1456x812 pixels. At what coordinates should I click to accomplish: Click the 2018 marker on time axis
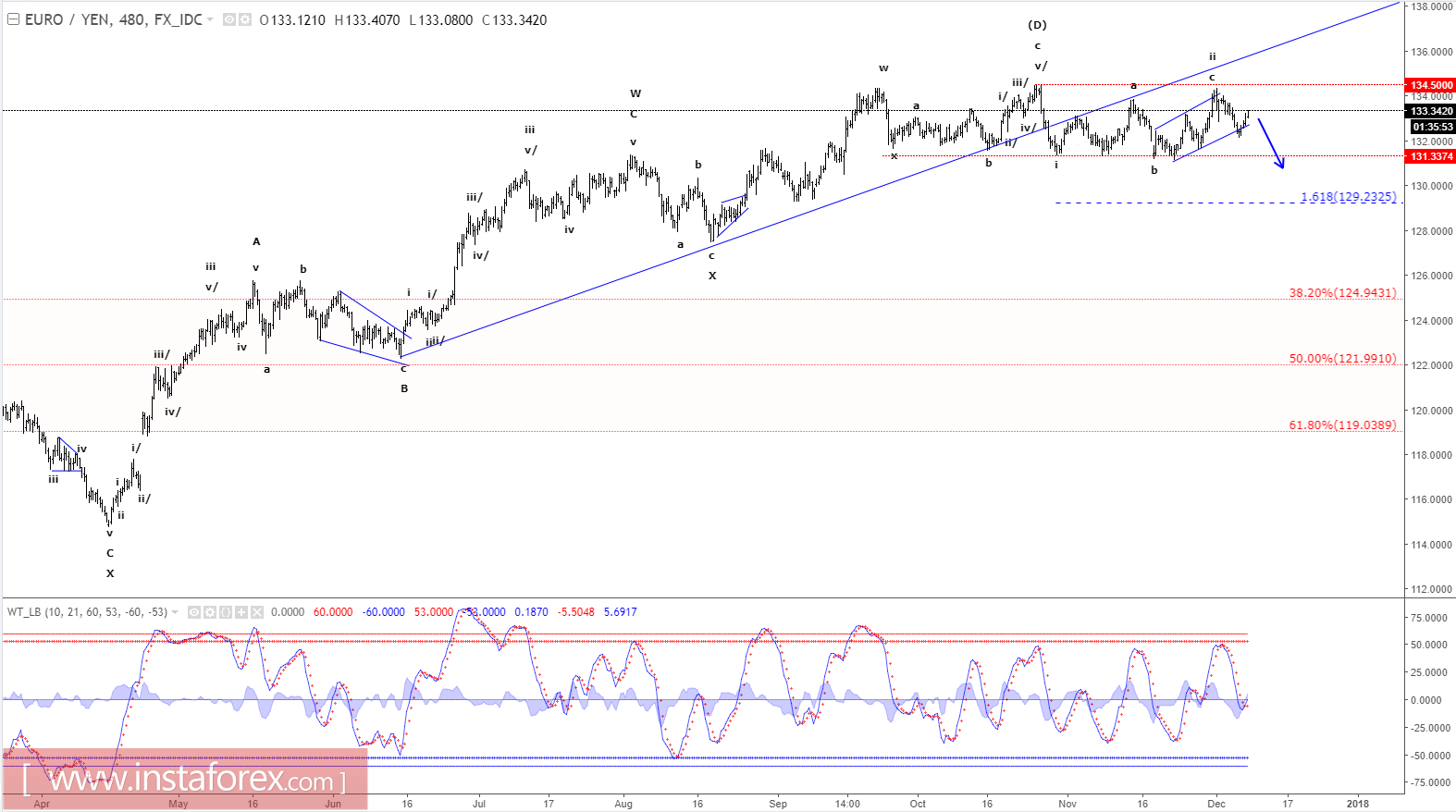pyautogui.click(x=1357, y=804)
